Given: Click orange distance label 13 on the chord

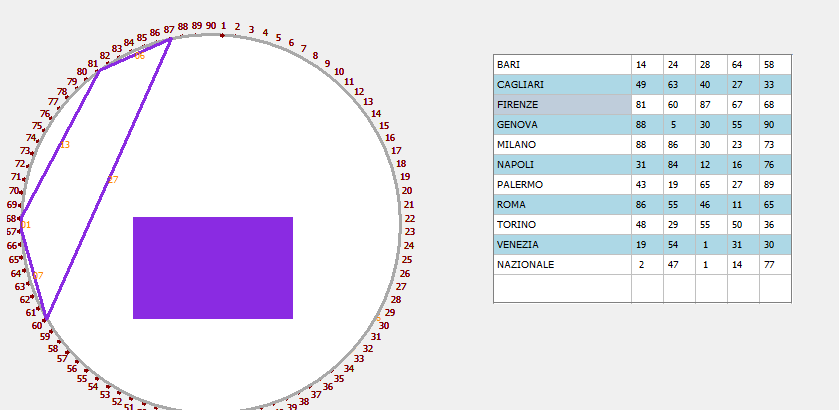Looking at the screenshot, I should coord(65,145).
